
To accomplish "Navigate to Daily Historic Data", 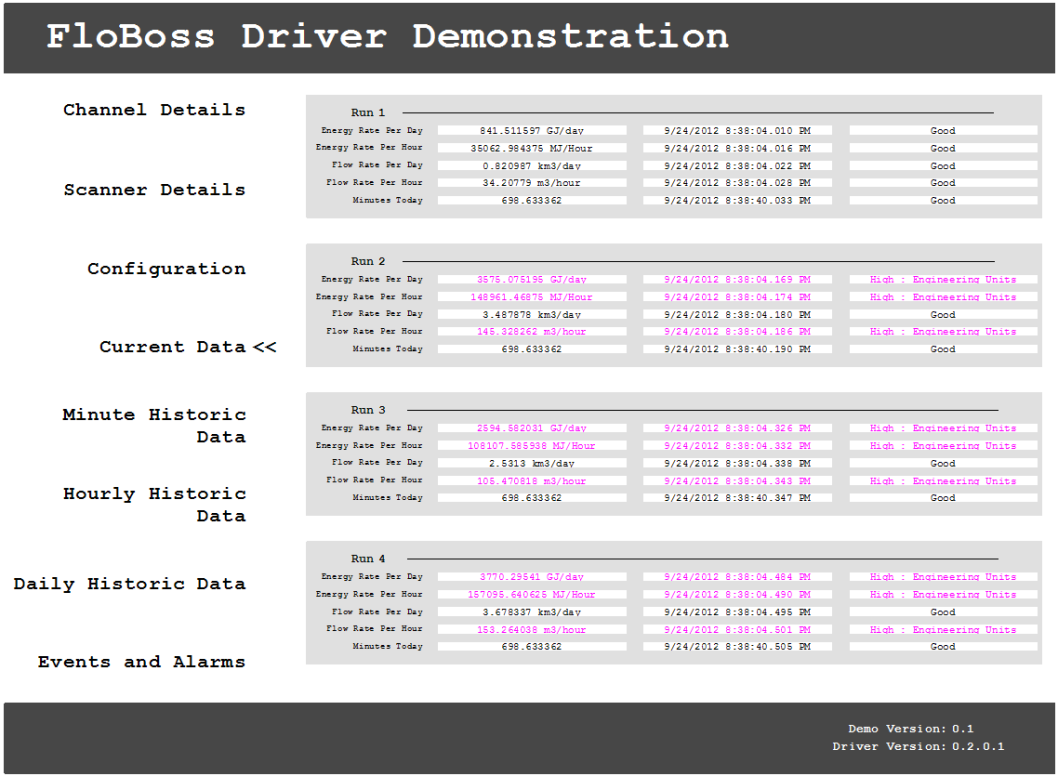I will click(x=130, y=584).
